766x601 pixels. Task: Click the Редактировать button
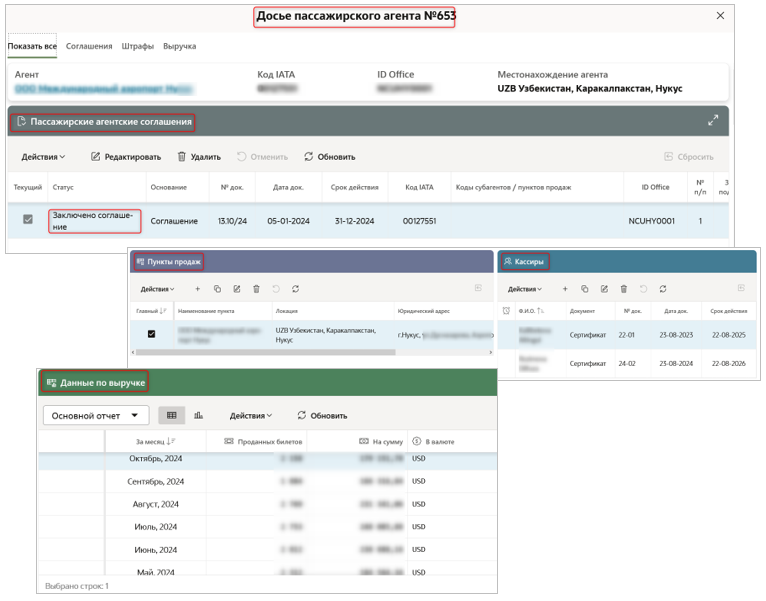pos(126,157)
